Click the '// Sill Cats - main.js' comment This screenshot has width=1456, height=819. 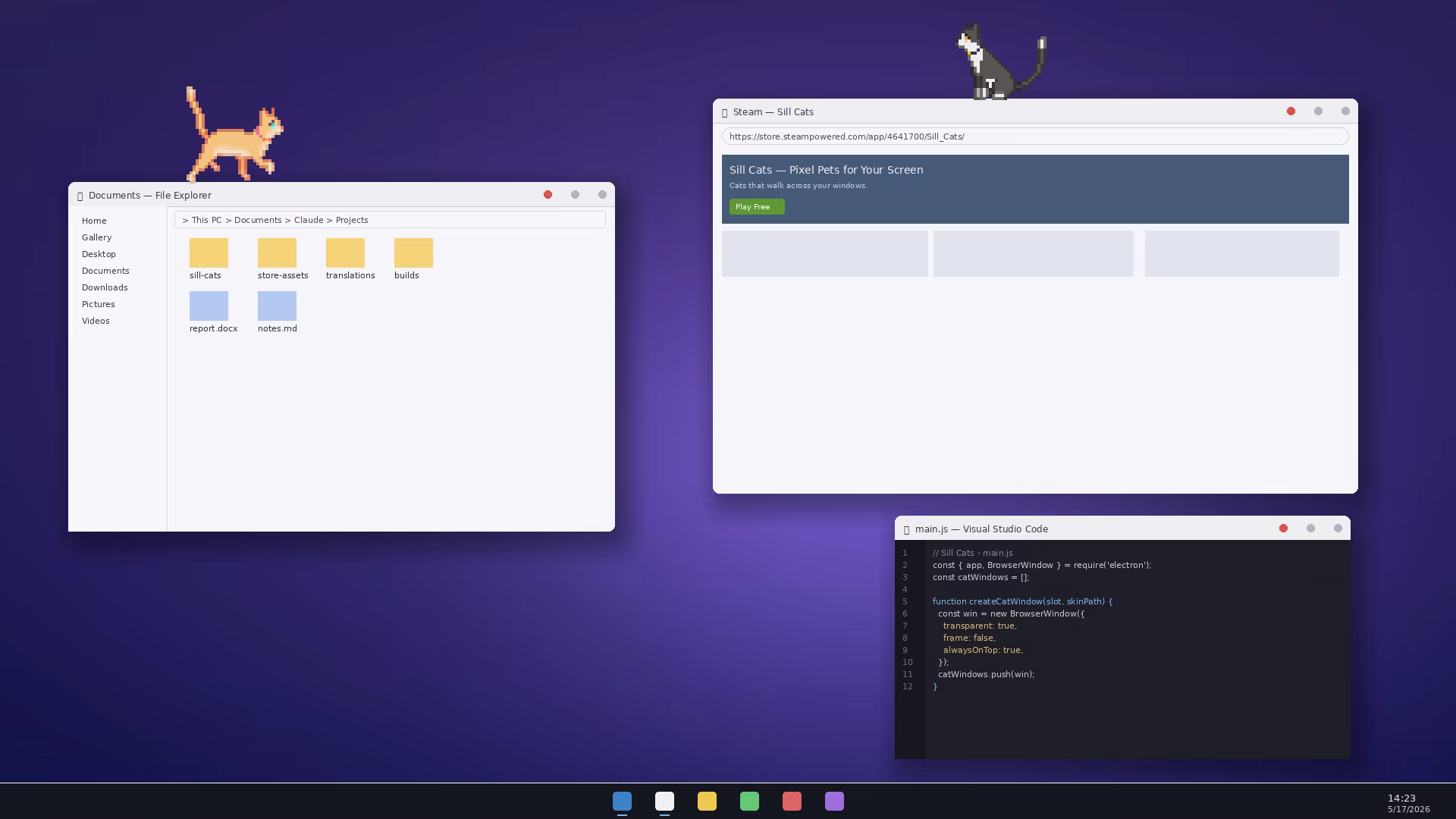pyautogui.click(x=972, y=553)
